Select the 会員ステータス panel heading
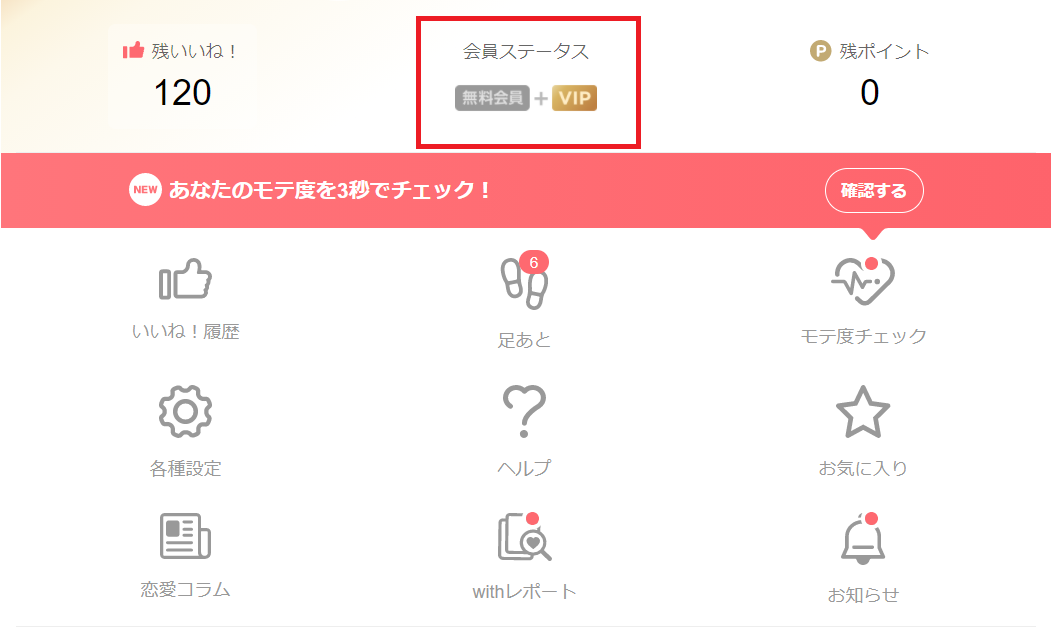The width and height of the screenshot is (1051, 627). click(x=526, y=52)
